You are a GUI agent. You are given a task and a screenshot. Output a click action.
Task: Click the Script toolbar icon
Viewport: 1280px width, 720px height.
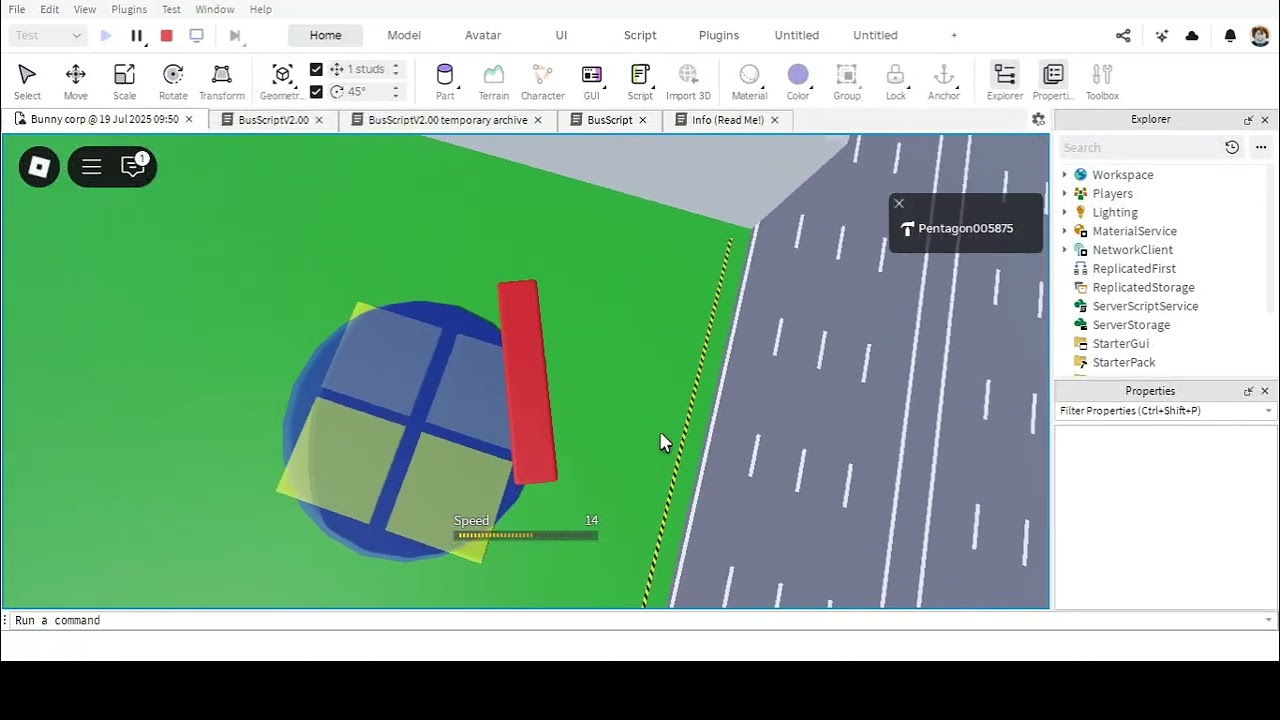pyautogui.click(x=640, y=82)
